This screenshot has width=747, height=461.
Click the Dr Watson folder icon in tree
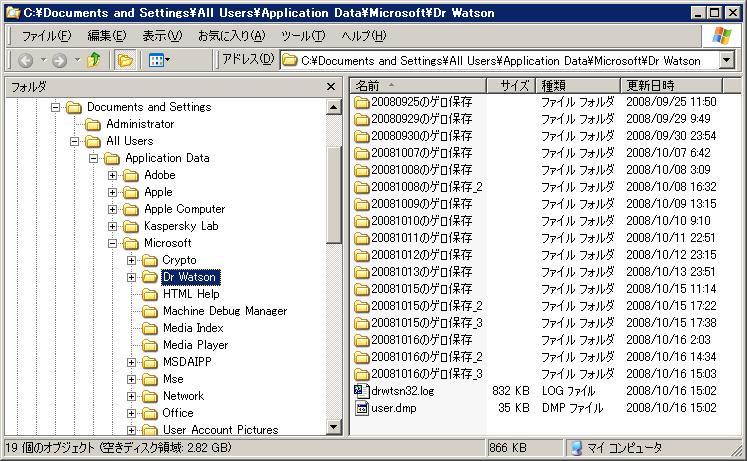pyautogui.click(x=150, y=277)
